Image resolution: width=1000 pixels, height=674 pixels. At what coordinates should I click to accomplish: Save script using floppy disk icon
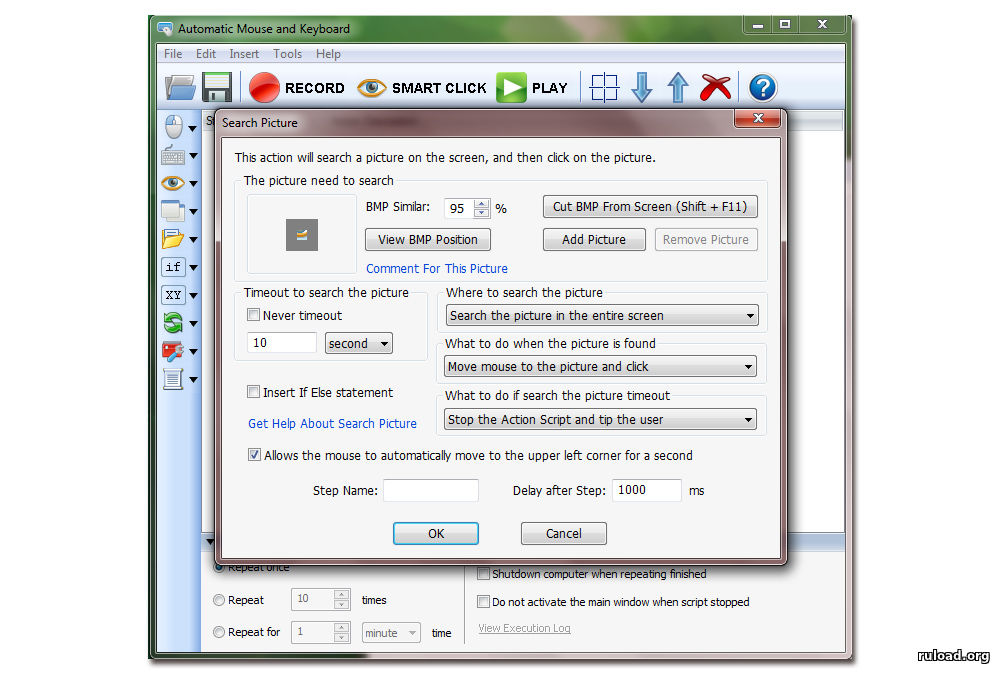point(217,87)
